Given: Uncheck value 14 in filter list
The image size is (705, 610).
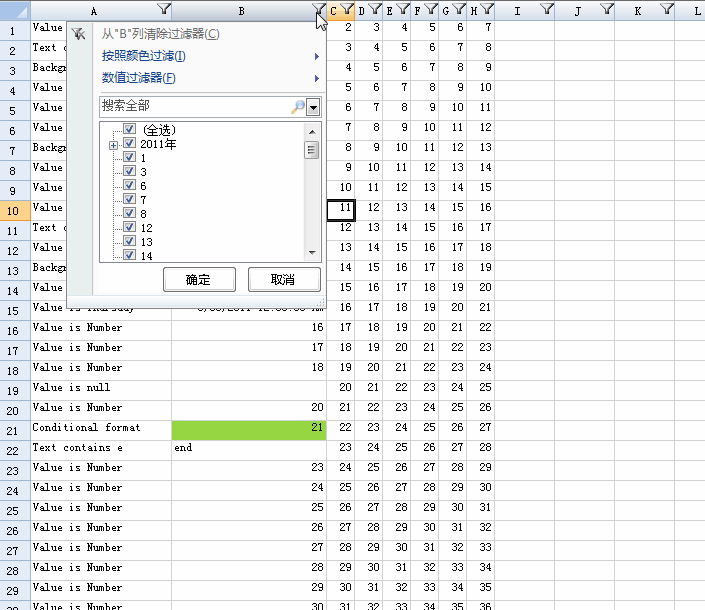Looking at the screenshot, I should coord(129,255).
